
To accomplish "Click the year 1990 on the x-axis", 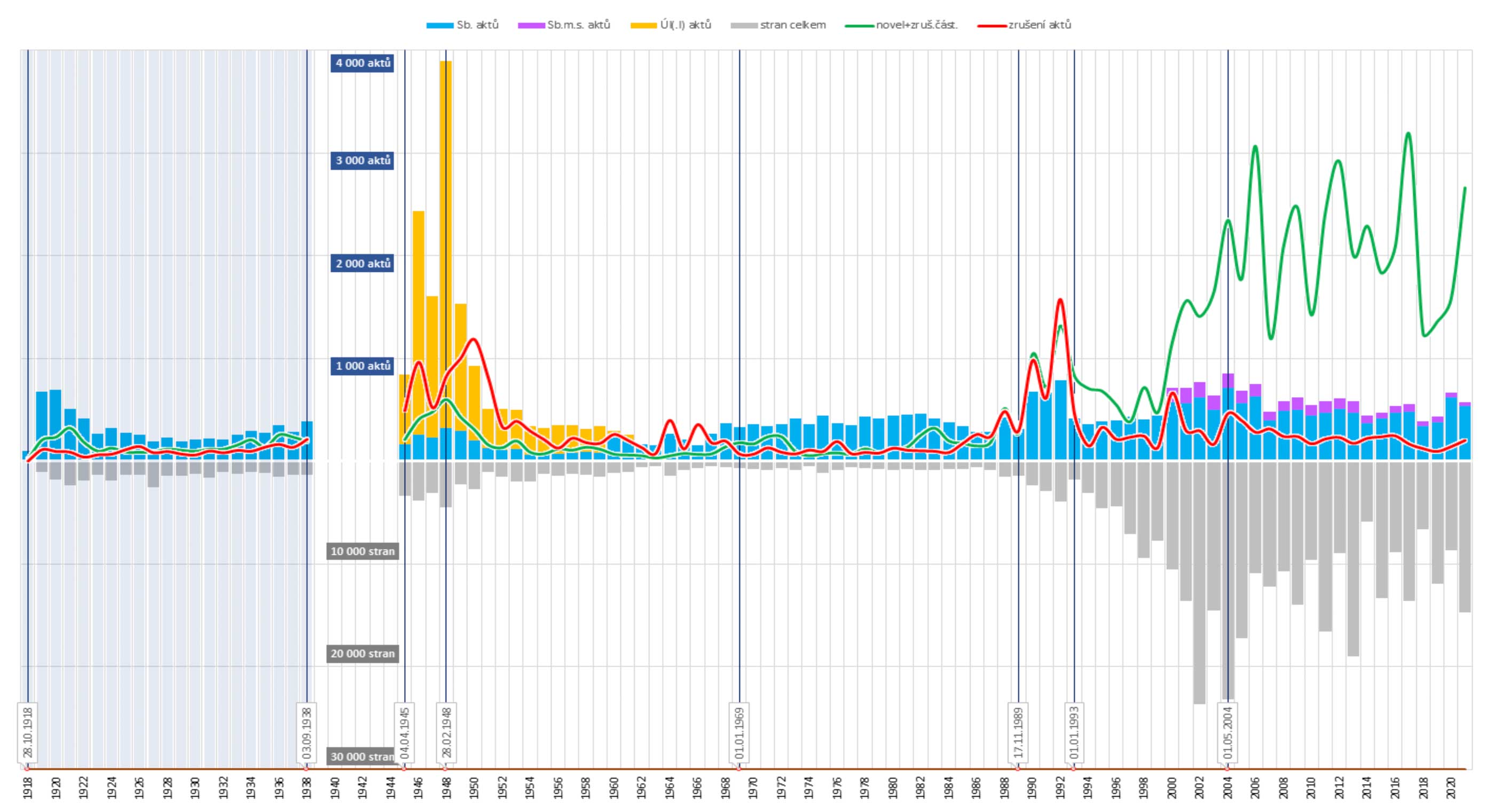I will (1033, 787).
